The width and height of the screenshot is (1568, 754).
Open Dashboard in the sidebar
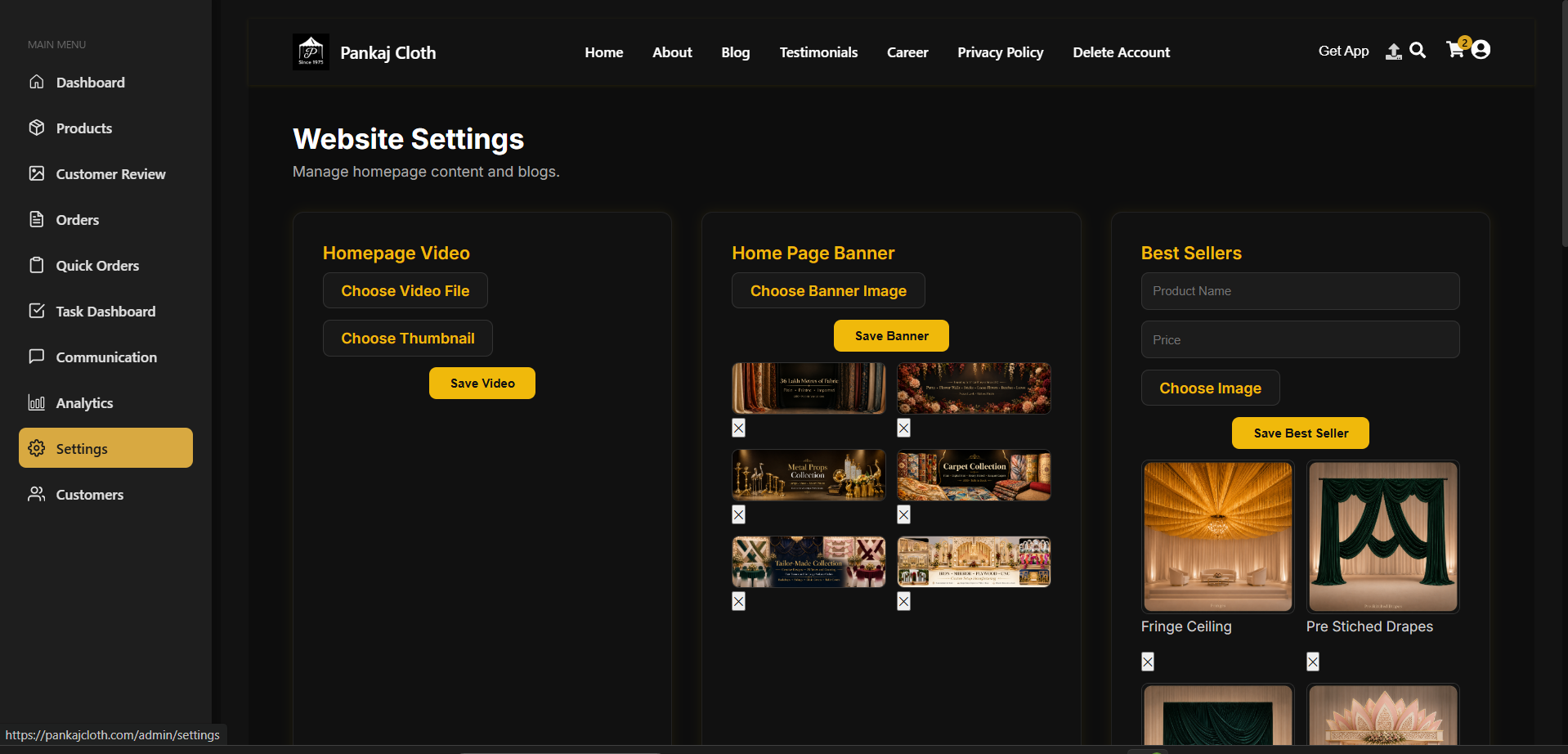click(x=105, y=83)
